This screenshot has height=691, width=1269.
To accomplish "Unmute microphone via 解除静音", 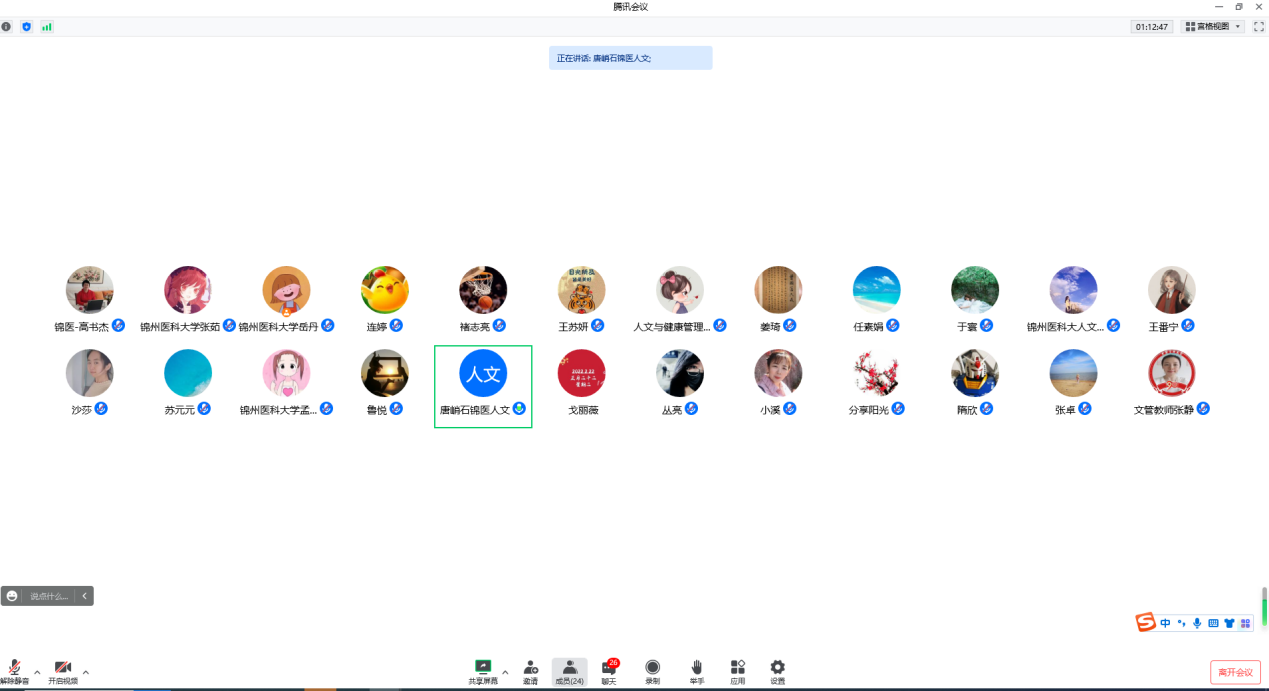I will (15, 671).
